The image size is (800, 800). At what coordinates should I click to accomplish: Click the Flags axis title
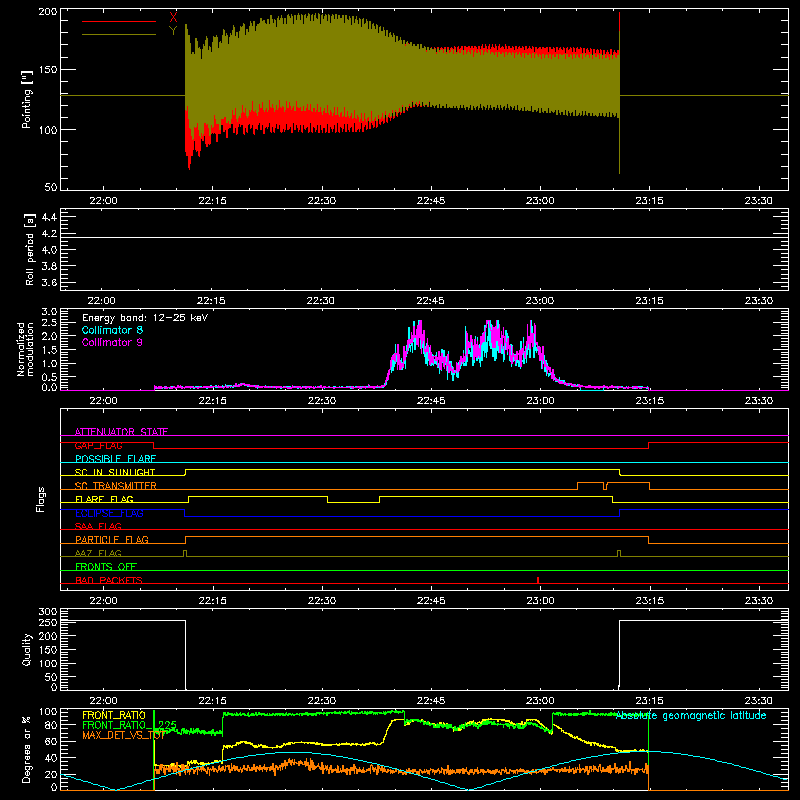point(40,499)
